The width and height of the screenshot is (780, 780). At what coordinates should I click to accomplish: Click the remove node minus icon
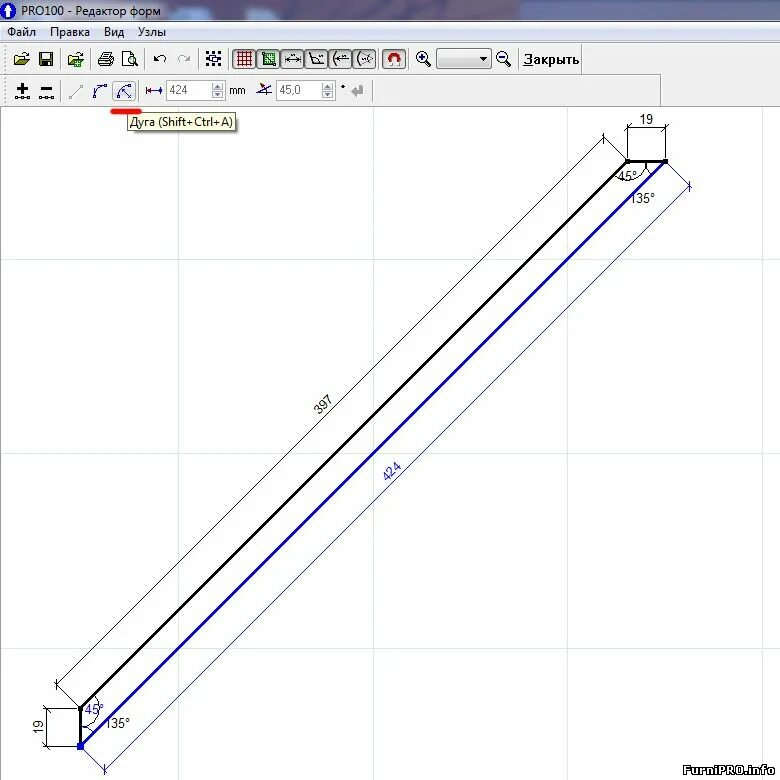(x=46, y=91)
